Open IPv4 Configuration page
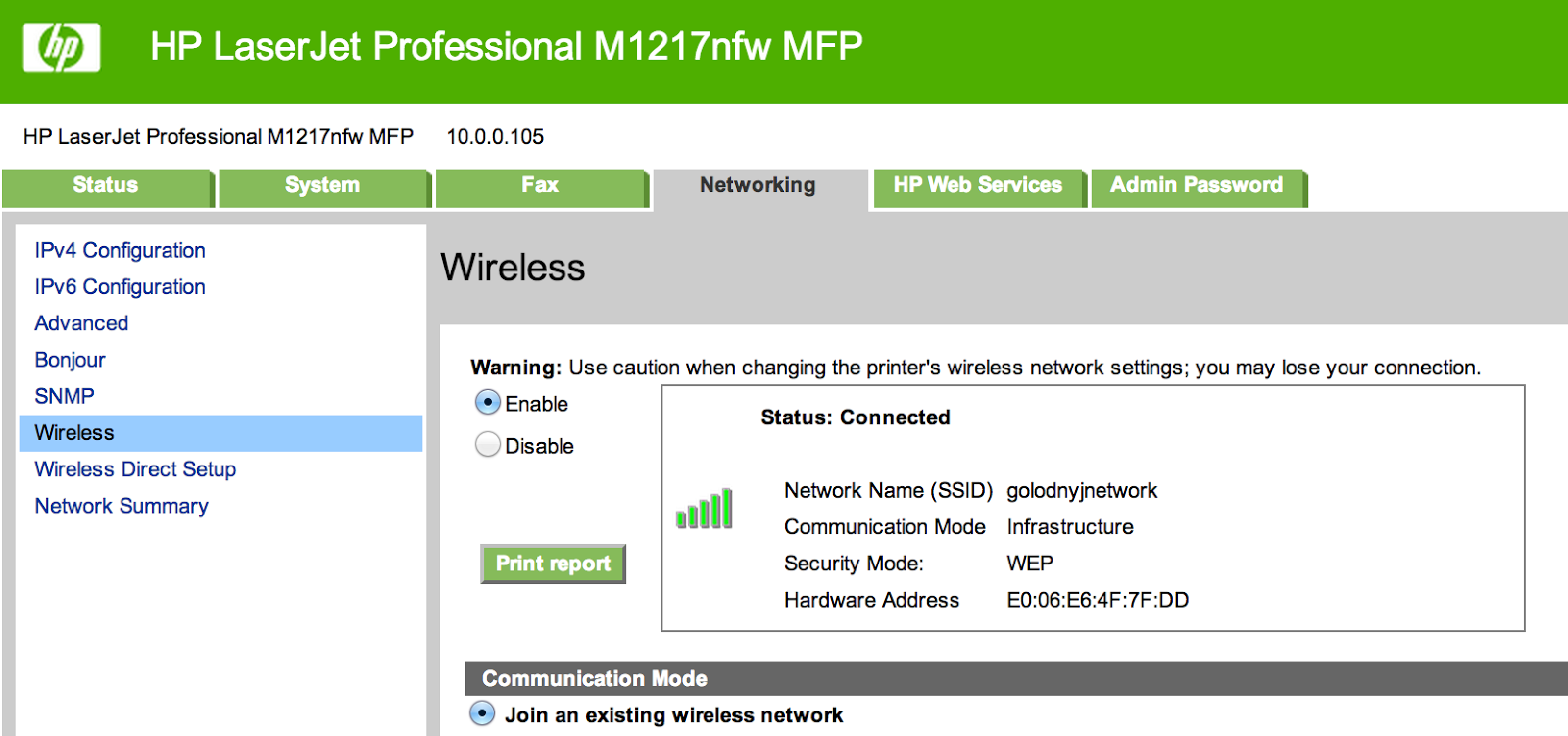 click(x=120, y=251)
